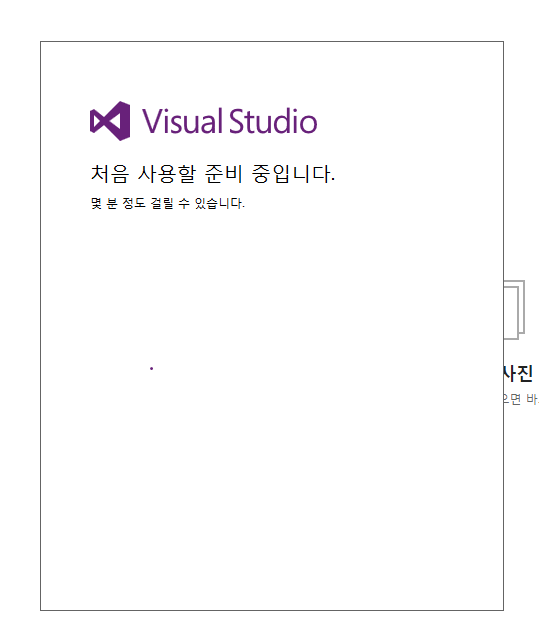The width and height of the screenshot is (539, 631).
Task: Click the purple loading progress dot
Action: [x=151, y=369]
